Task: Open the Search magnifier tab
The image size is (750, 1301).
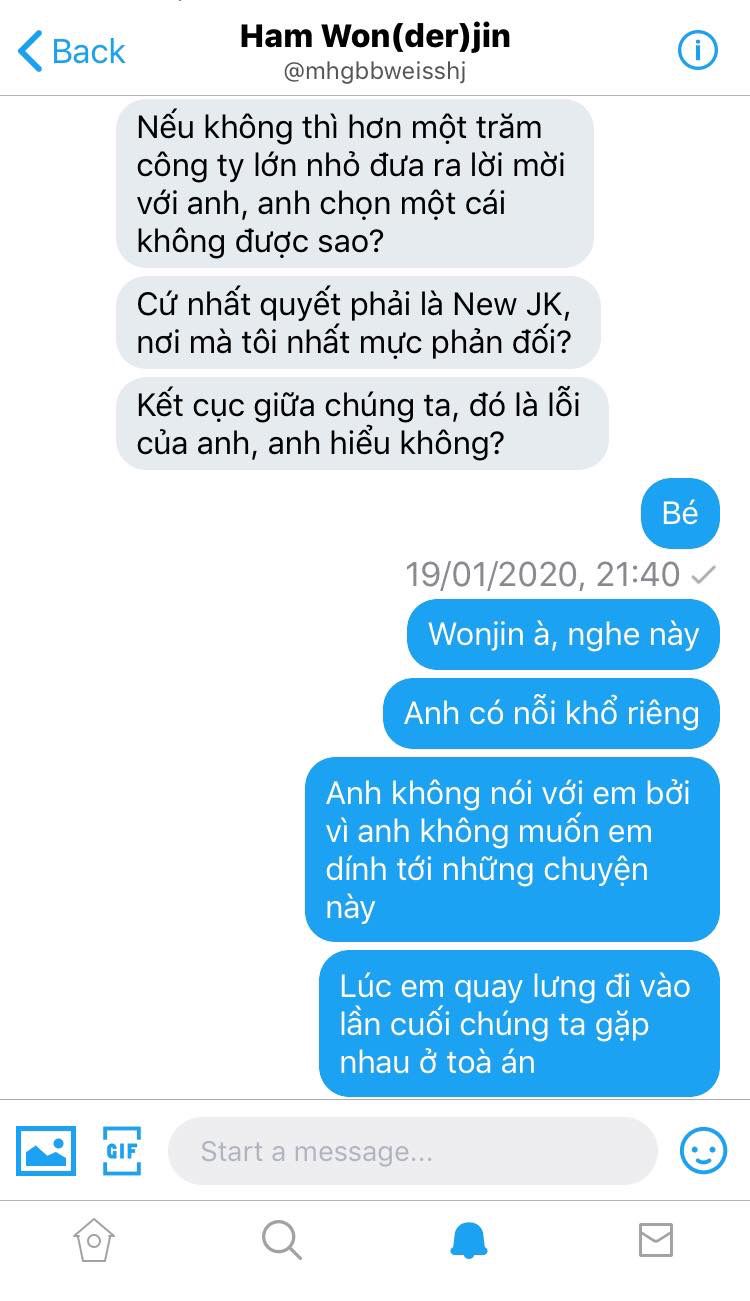Action: [281, 1240]
